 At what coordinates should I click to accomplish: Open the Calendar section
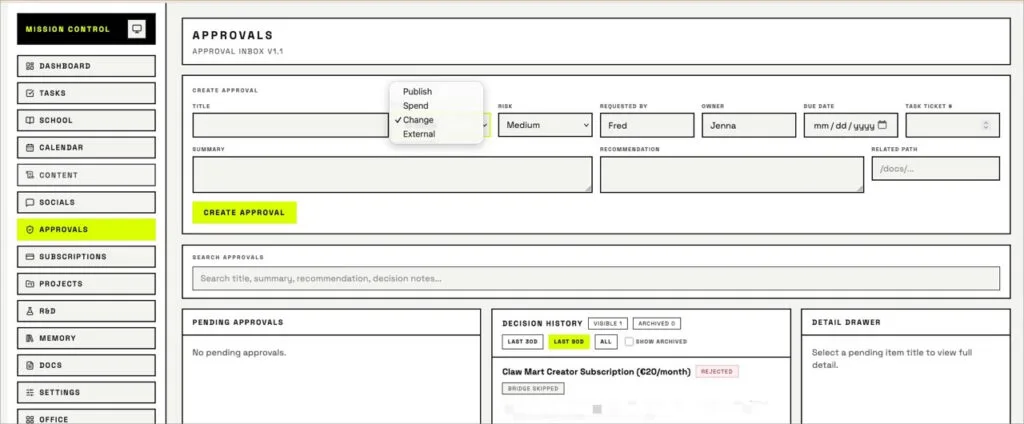click(86, 148)
